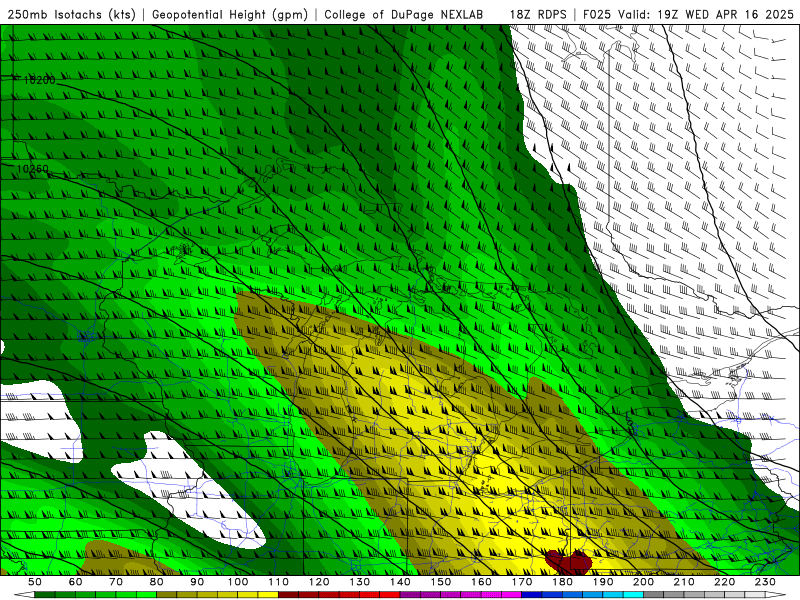Image resolution: width=800 pixels, height=600 pixels.
Task: Click the dark red swatch right after 110
Action: pos(288,595)
